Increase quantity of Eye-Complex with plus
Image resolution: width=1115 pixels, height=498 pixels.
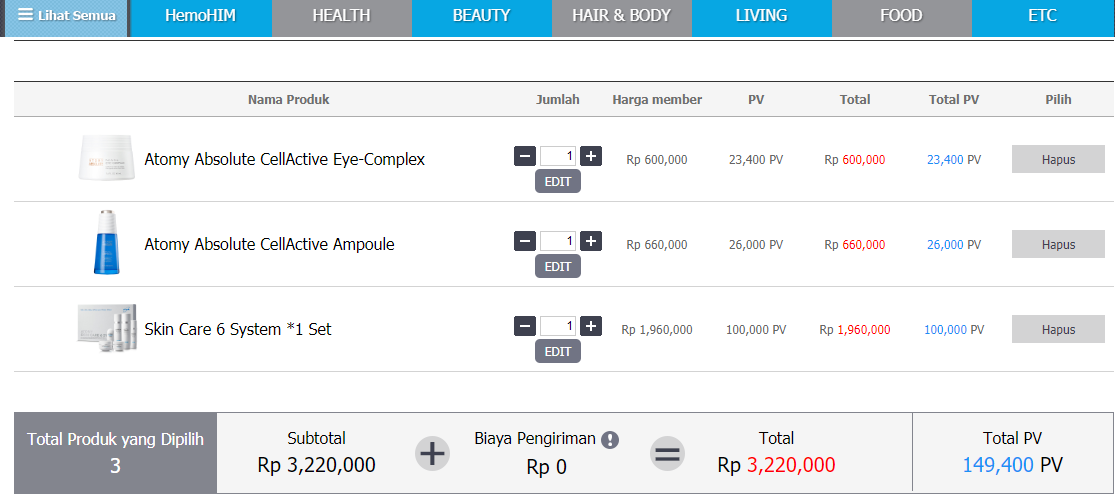click(591, 156)
